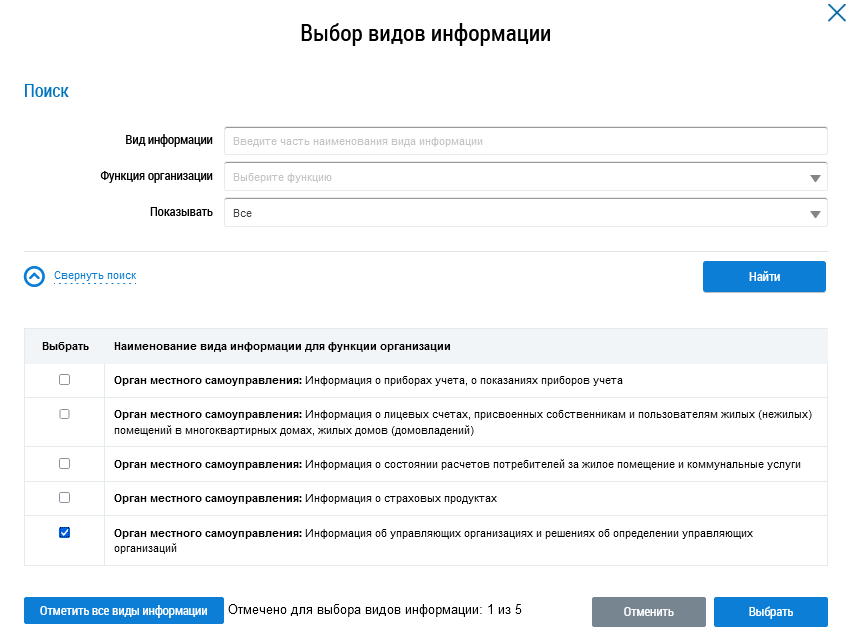Viewport: 851px width, 642px height.
Task: Click the circled chevron collapse icon
Action: (35, 276)
